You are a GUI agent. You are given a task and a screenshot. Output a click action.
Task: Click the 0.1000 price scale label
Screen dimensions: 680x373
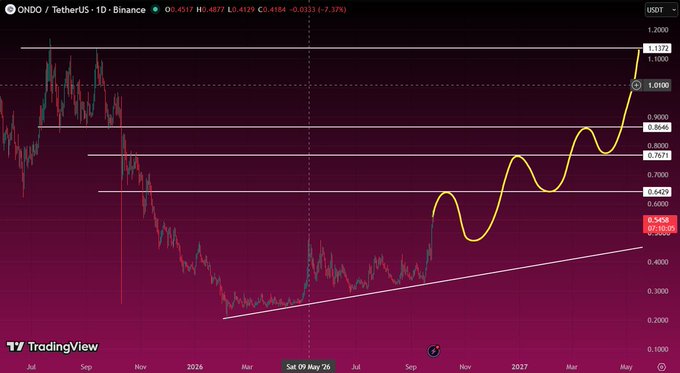[x=657, y=349]
